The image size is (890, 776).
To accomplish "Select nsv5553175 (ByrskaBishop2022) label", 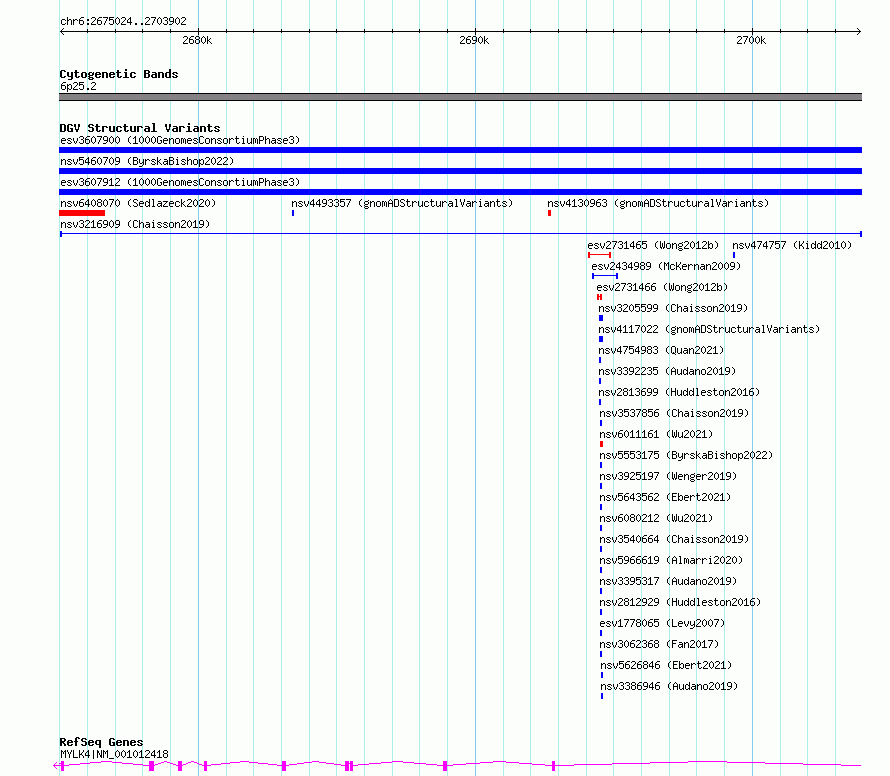I will coord(686,455).
